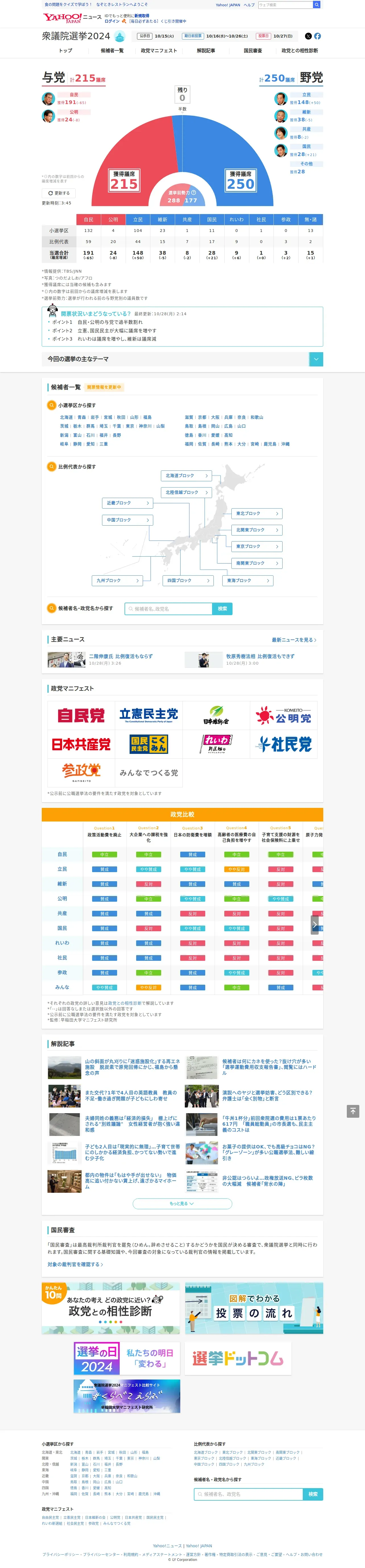This screenshot has width=365, height=1568.
Task: Click 沖縄 in the 小選挙区 list
Action: pos(285,444)
